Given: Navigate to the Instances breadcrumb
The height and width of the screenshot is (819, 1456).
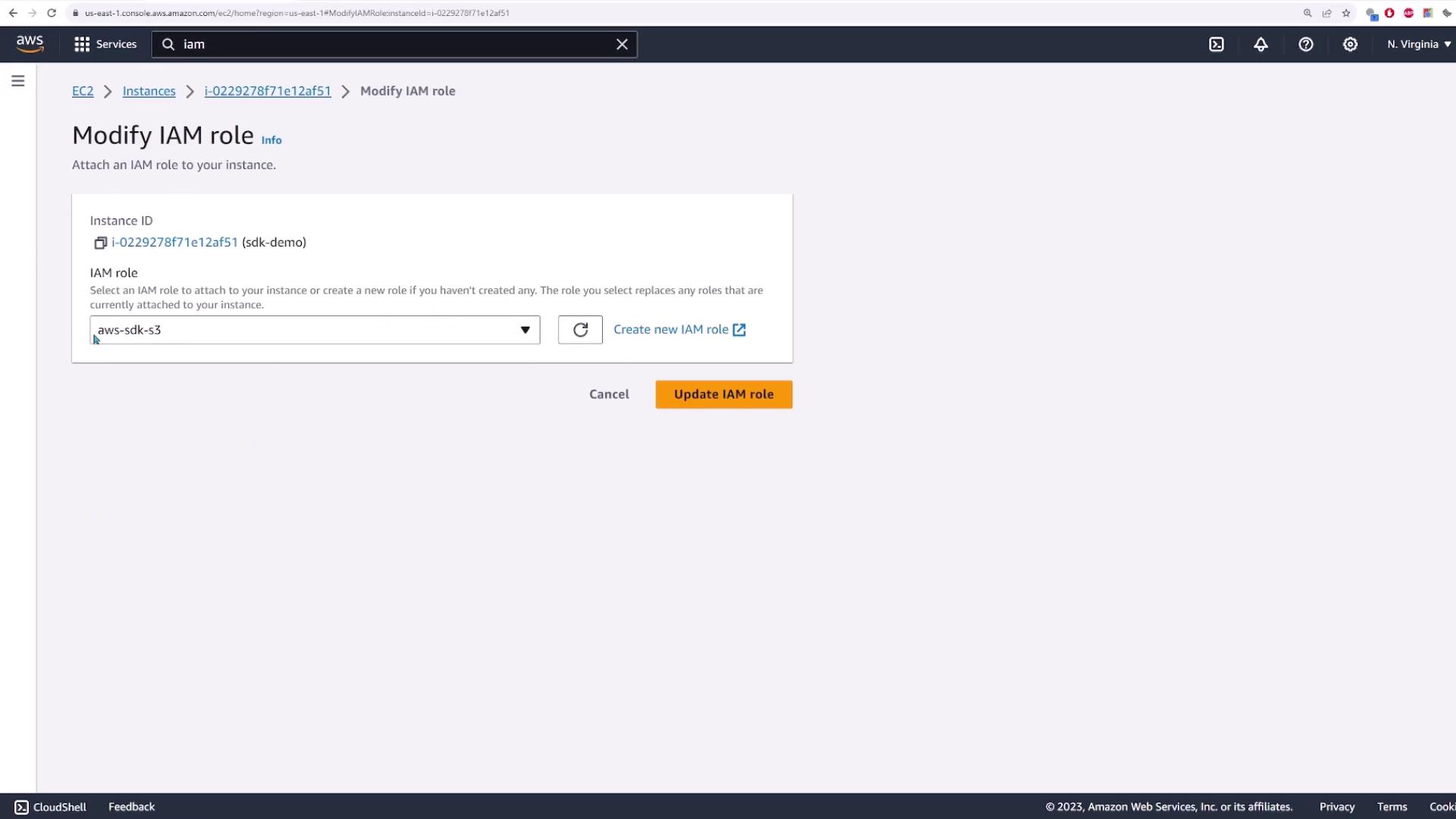Looking at the screenshot, I should (149, 91).
